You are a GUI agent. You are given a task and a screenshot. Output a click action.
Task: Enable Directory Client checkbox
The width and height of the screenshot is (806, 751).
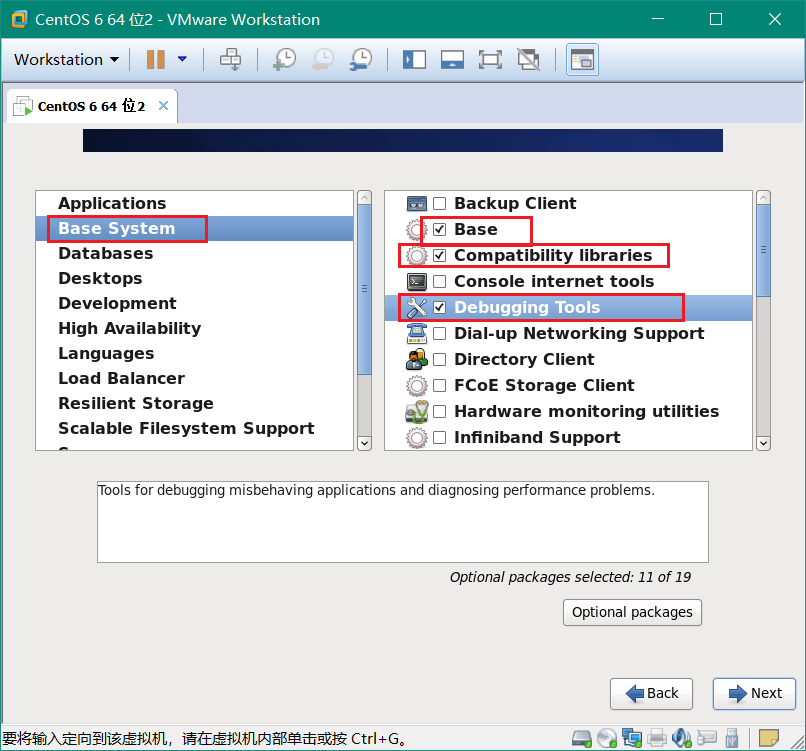pos(439,359)
